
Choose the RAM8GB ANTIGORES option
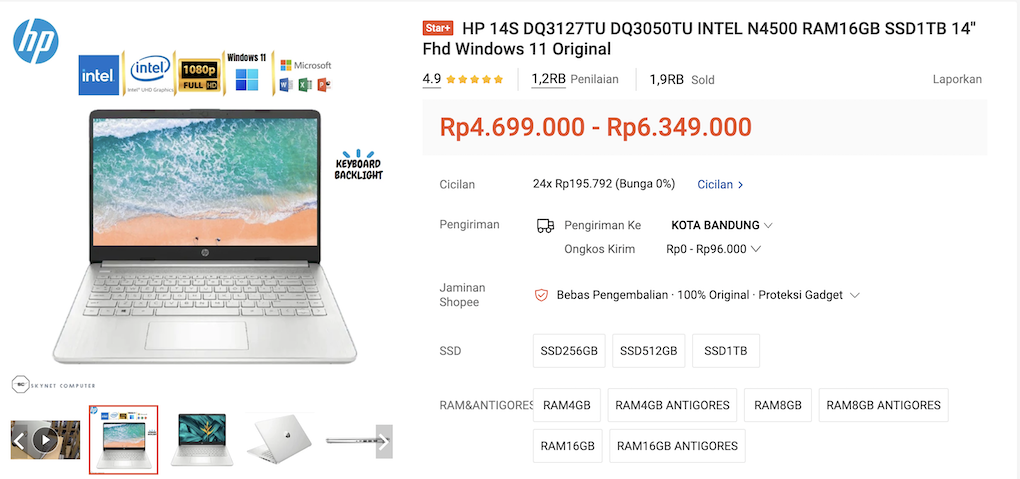[883, 405]
